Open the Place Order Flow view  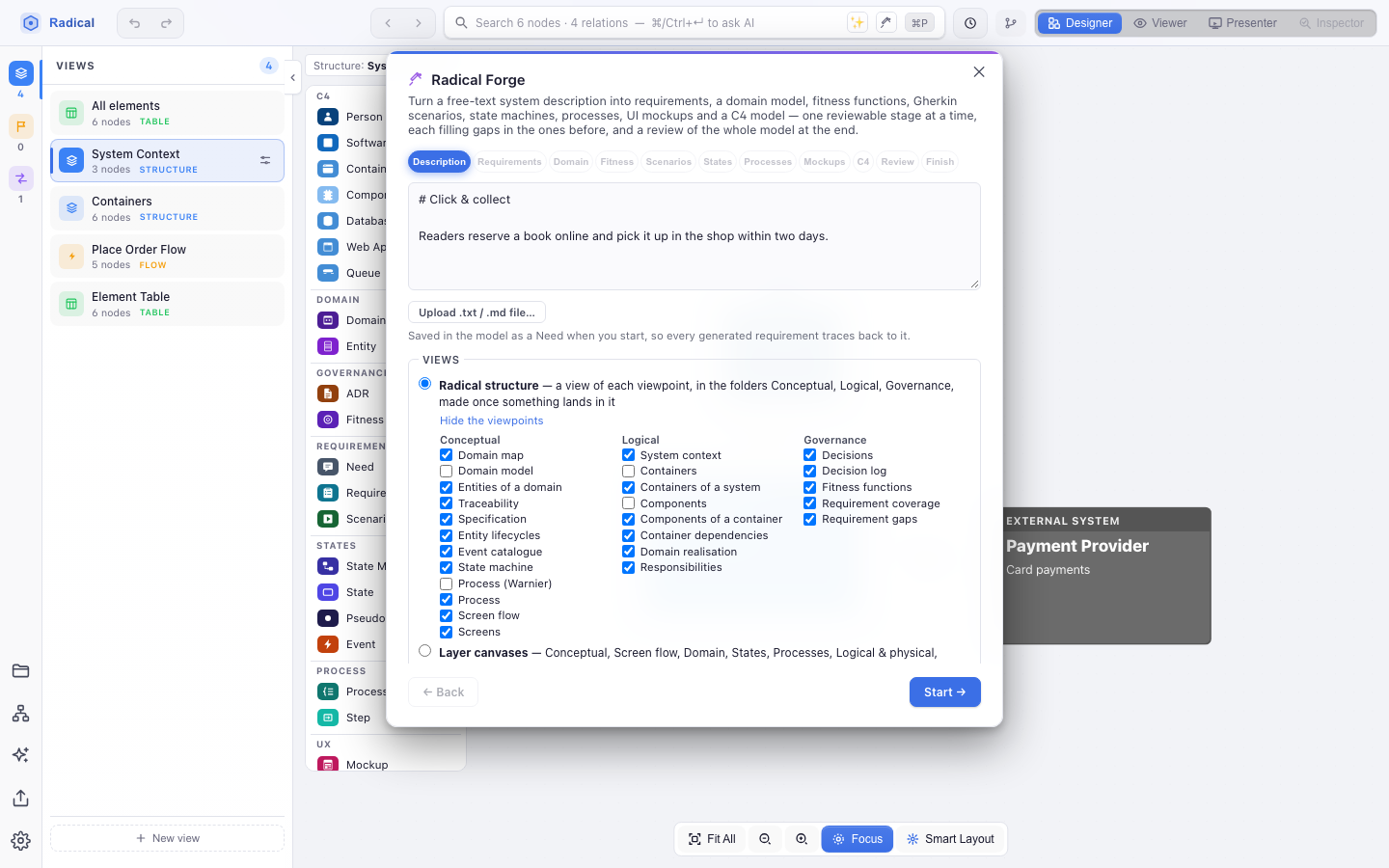click(x=168, y=257)
